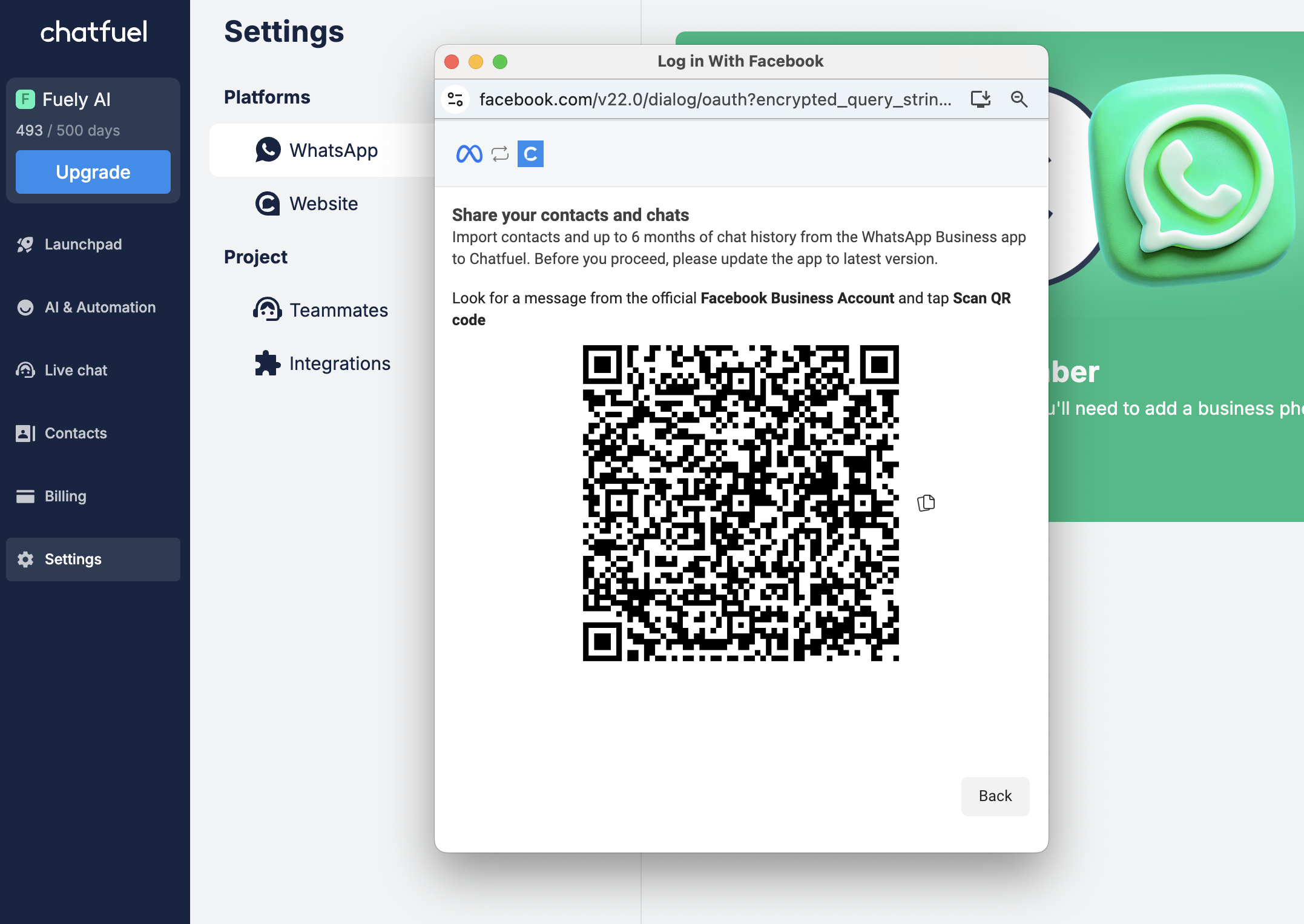
Task: Click the Meta logo icon
Action: (x=469, y=154)
